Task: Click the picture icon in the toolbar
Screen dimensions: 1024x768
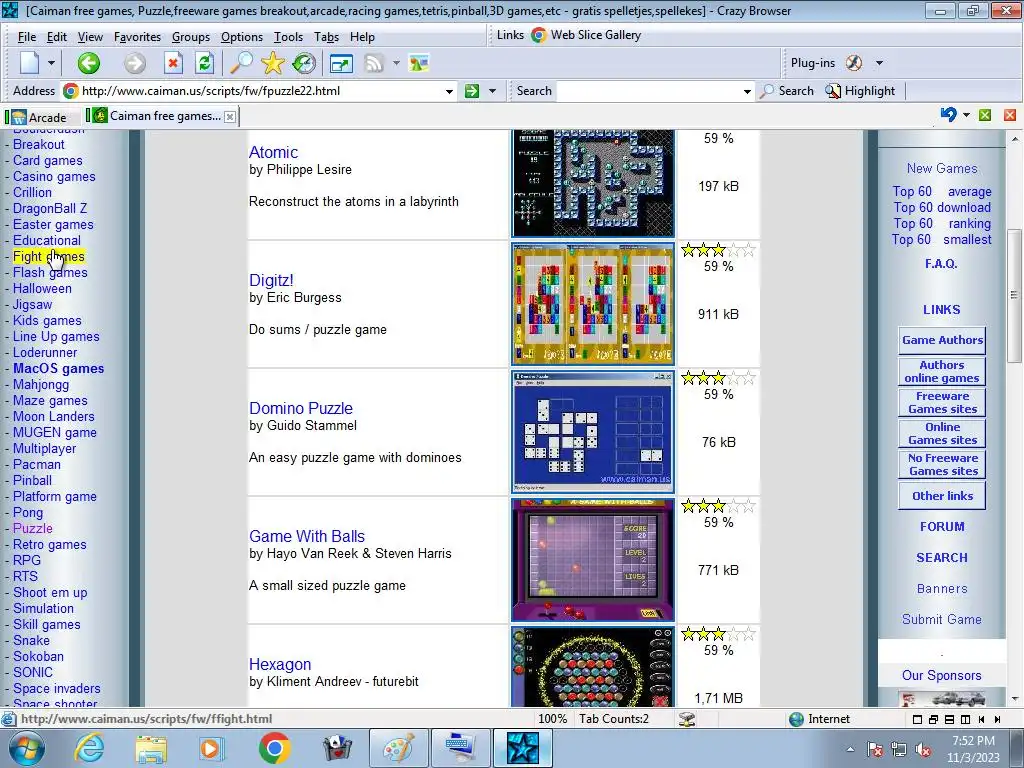Action: [x=419, y=63]
